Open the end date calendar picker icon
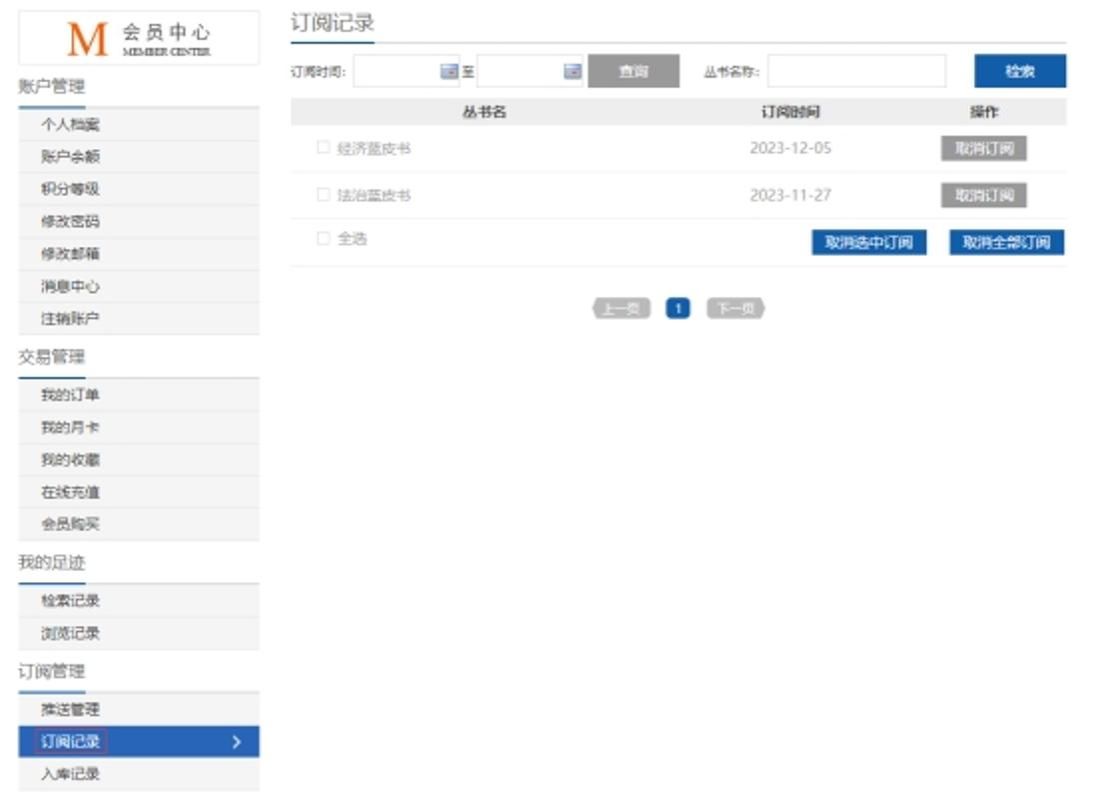 point(572,71)
